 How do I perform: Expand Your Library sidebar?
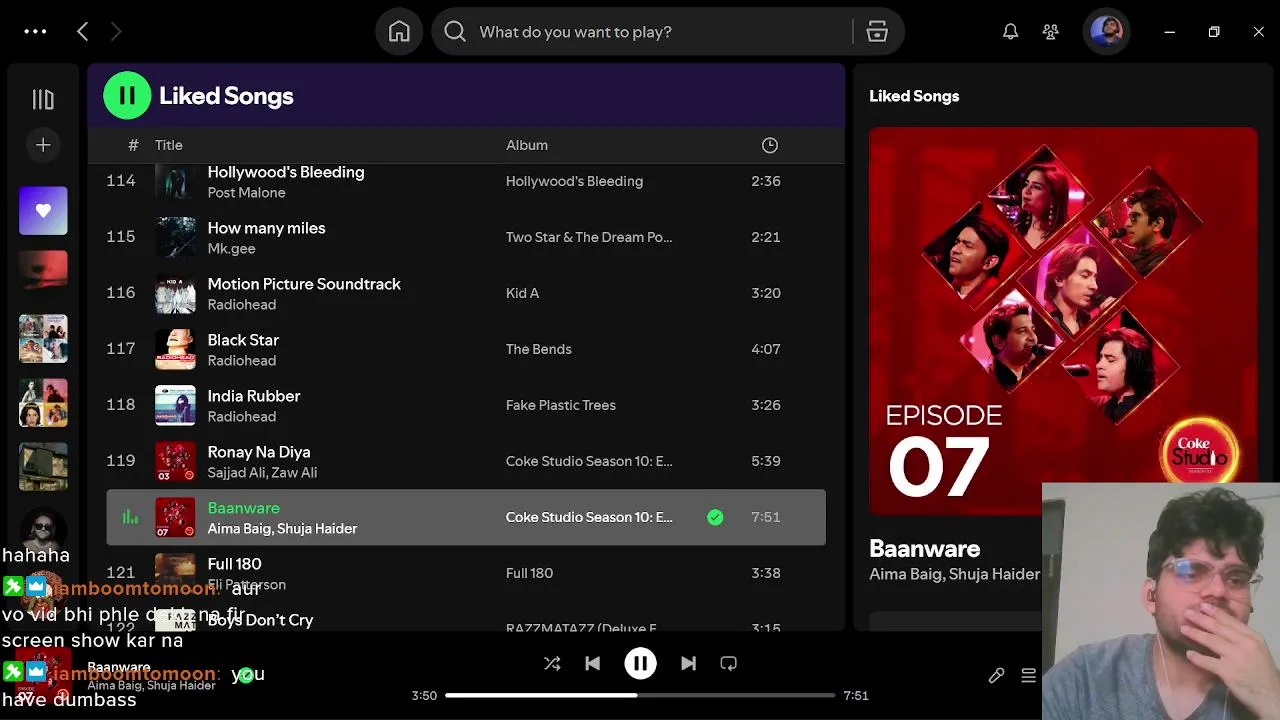43,99
